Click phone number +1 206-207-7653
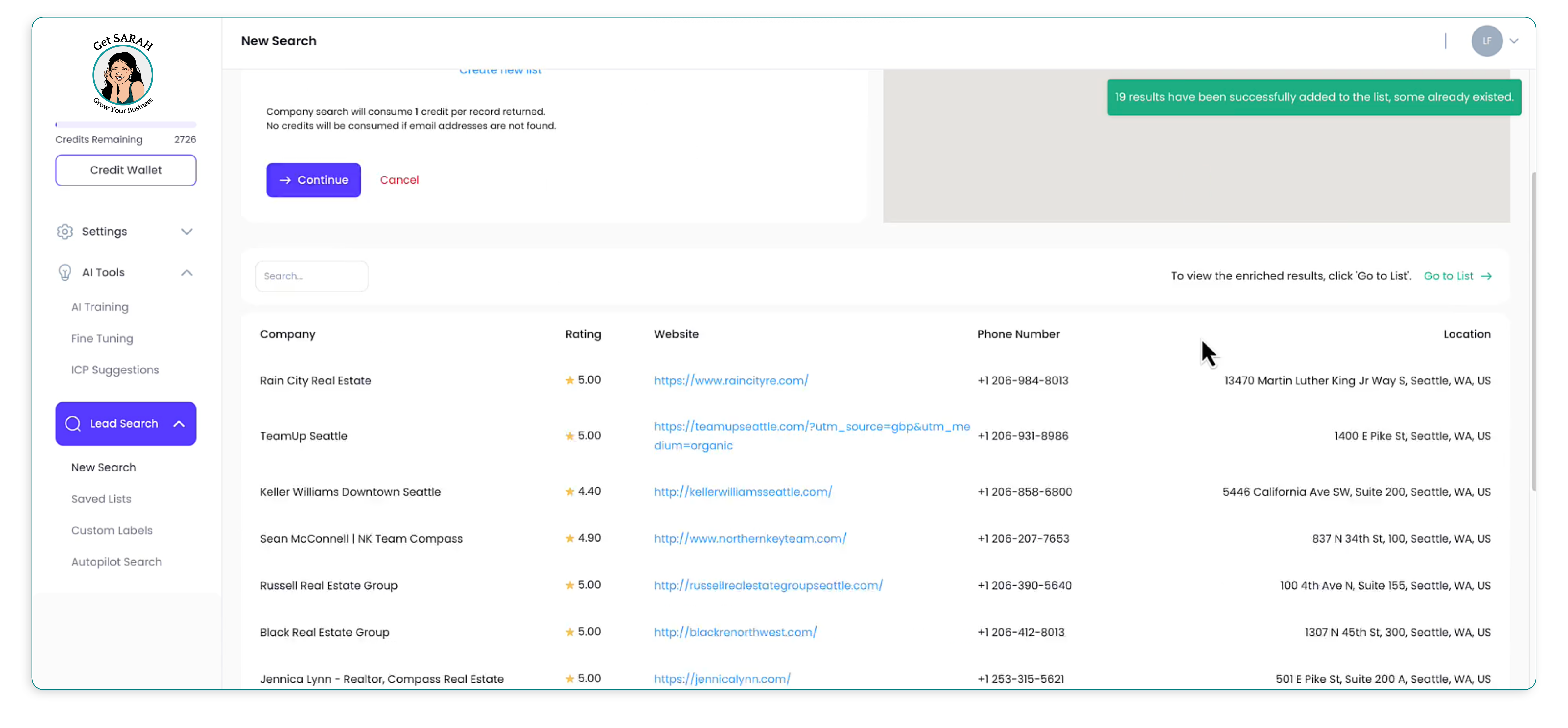Viewport: 1568px width, 728px height. (1023, 539)
